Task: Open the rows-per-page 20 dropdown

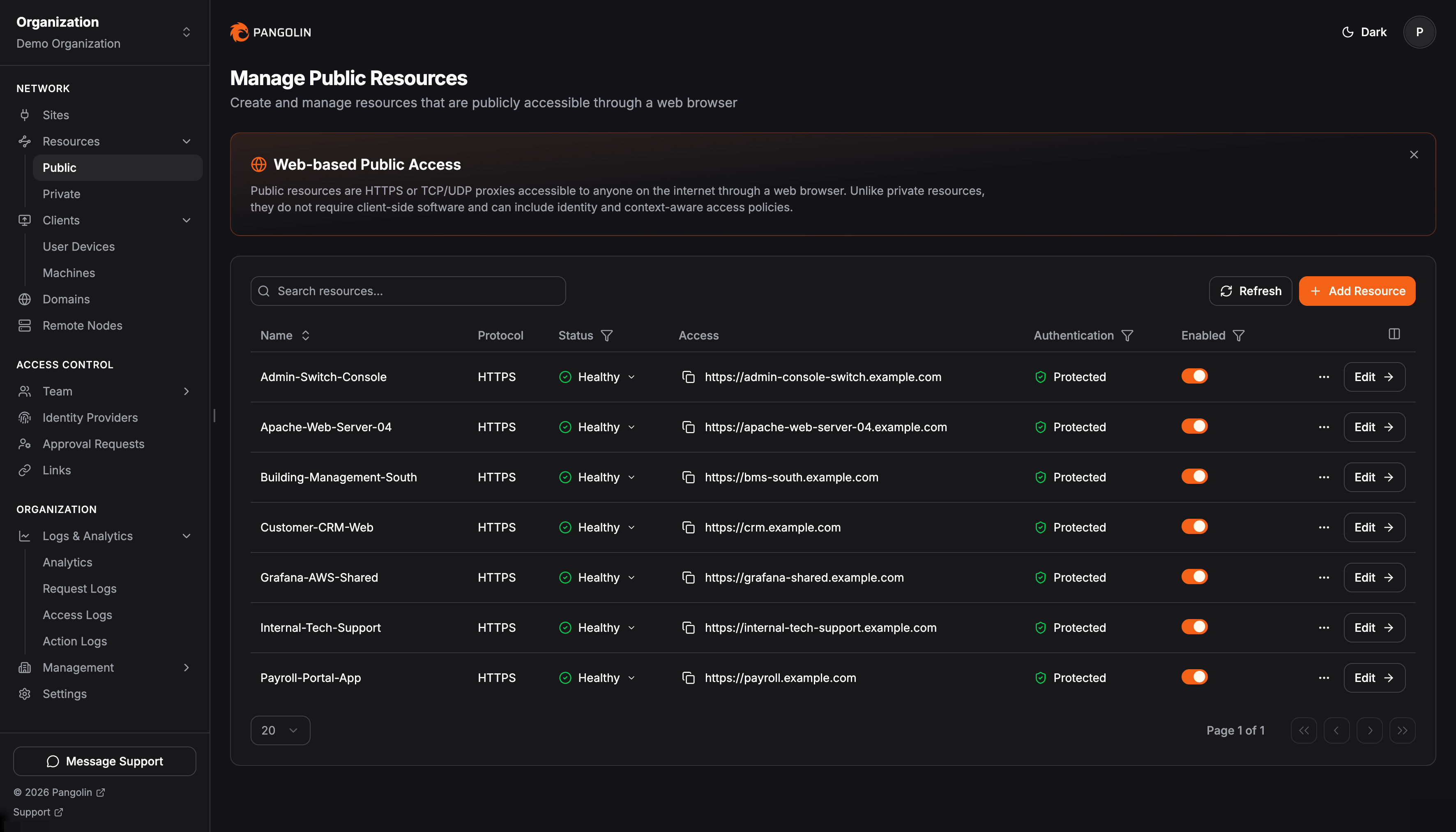Action: pyautogui.click(x=280, y=730)
